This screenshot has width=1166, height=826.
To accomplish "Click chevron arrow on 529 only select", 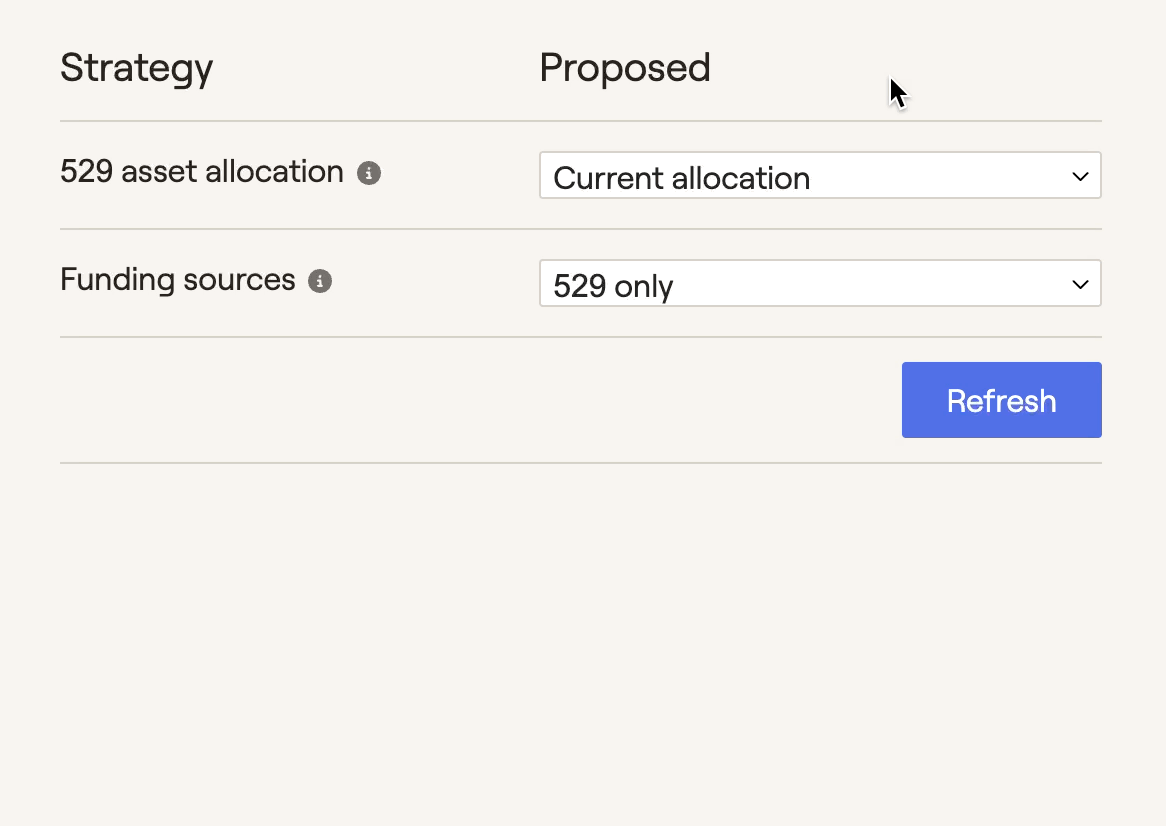I will 1080,284.
